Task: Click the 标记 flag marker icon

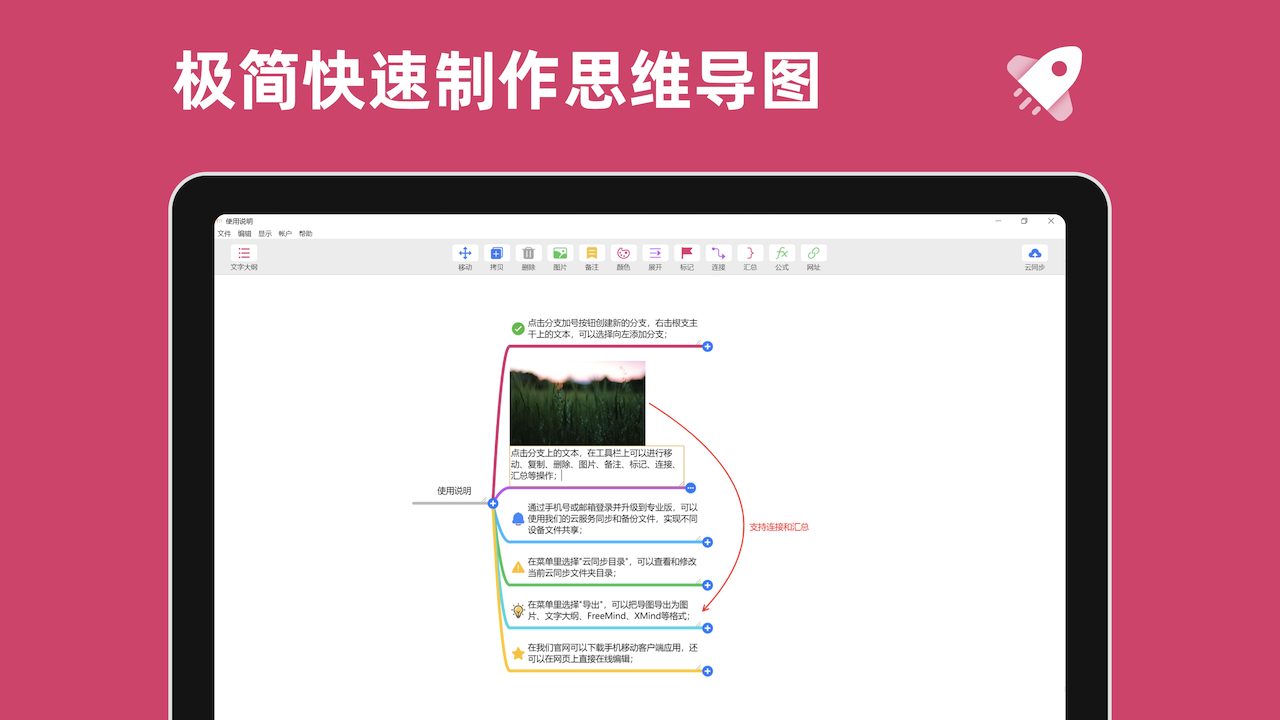Action: (x=686, y=254)
